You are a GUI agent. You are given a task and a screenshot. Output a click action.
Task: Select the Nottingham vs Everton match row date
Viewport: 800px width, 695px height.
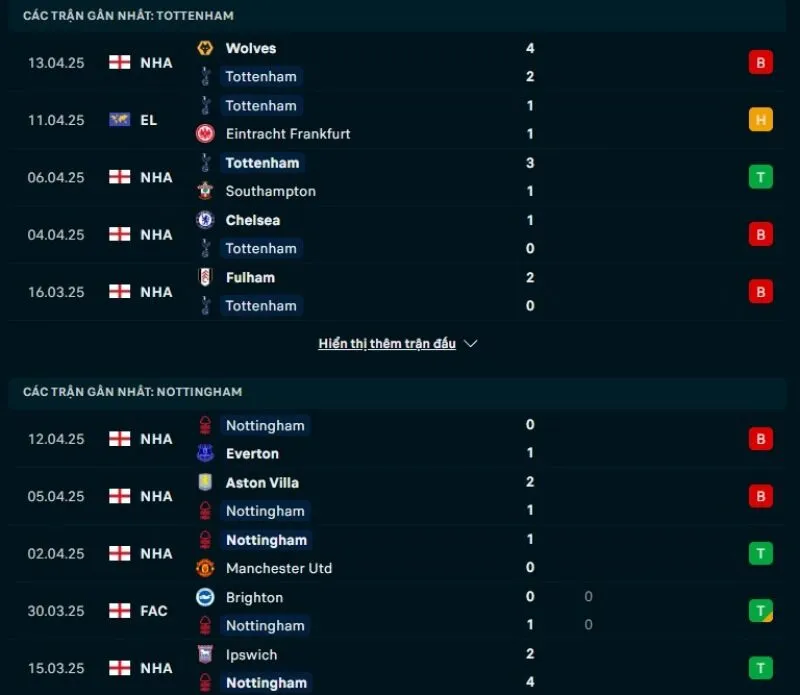click(x=56, y=439)
